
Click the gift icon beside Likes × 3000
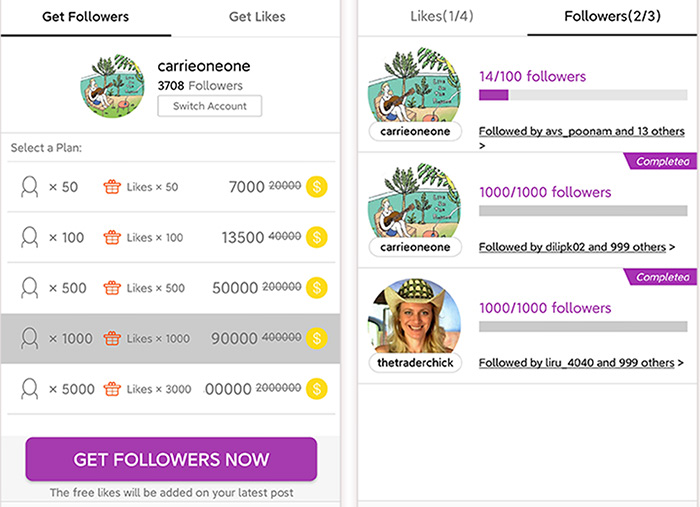(112, 389)
